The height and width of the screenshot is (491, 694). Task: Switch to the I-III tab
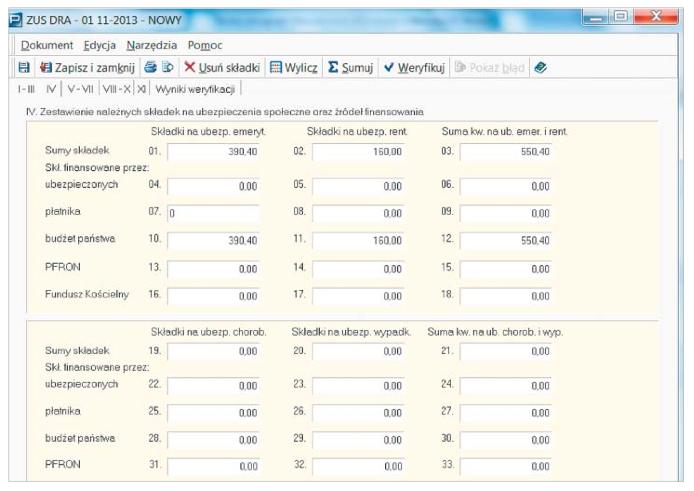pyautogui.click(x=27, y=89)
